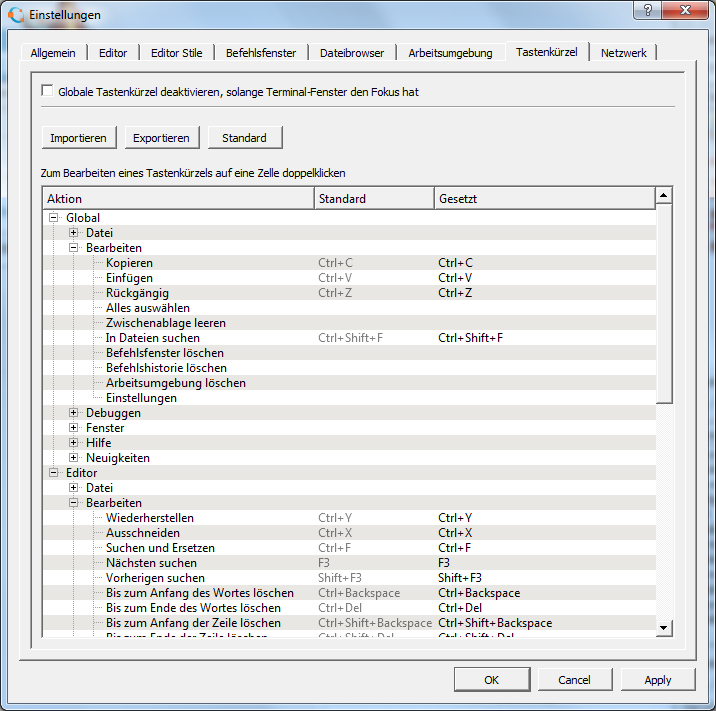Click the help question mark button in title bar
This screenshot has height=711, width=716.
(648, 10)
